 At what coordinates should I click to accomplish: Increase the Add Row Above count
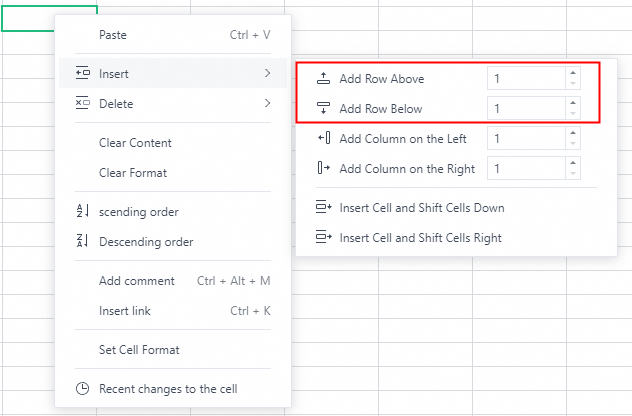[572, 73]
